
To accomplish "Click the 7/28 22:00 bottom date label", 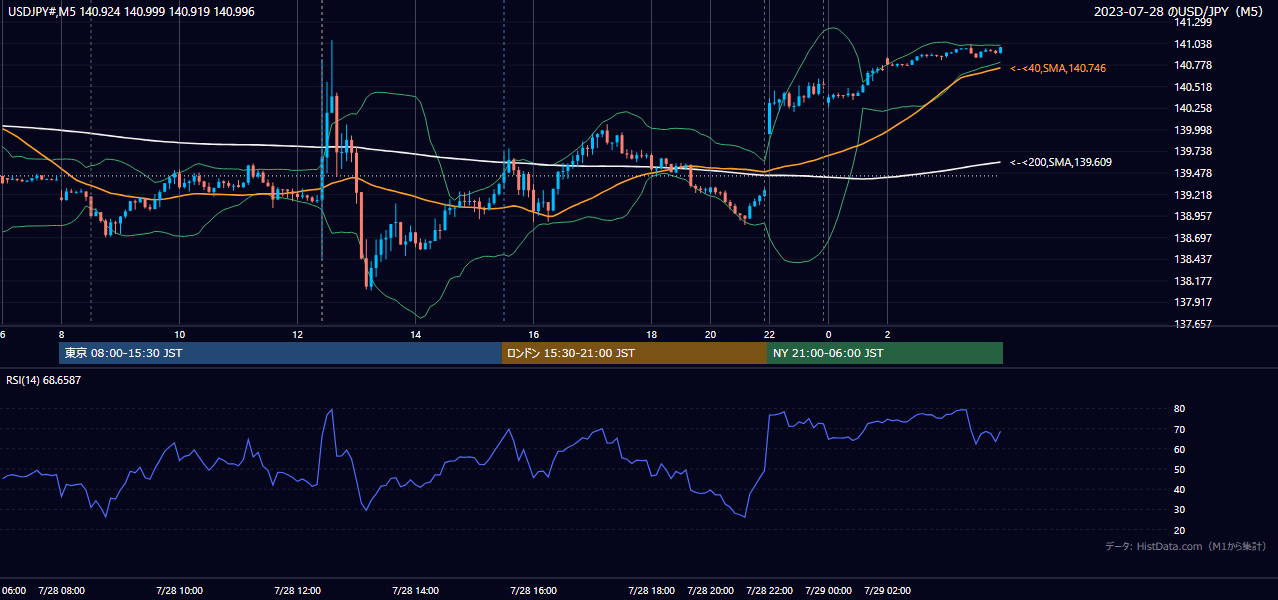I will pos(770,590).
